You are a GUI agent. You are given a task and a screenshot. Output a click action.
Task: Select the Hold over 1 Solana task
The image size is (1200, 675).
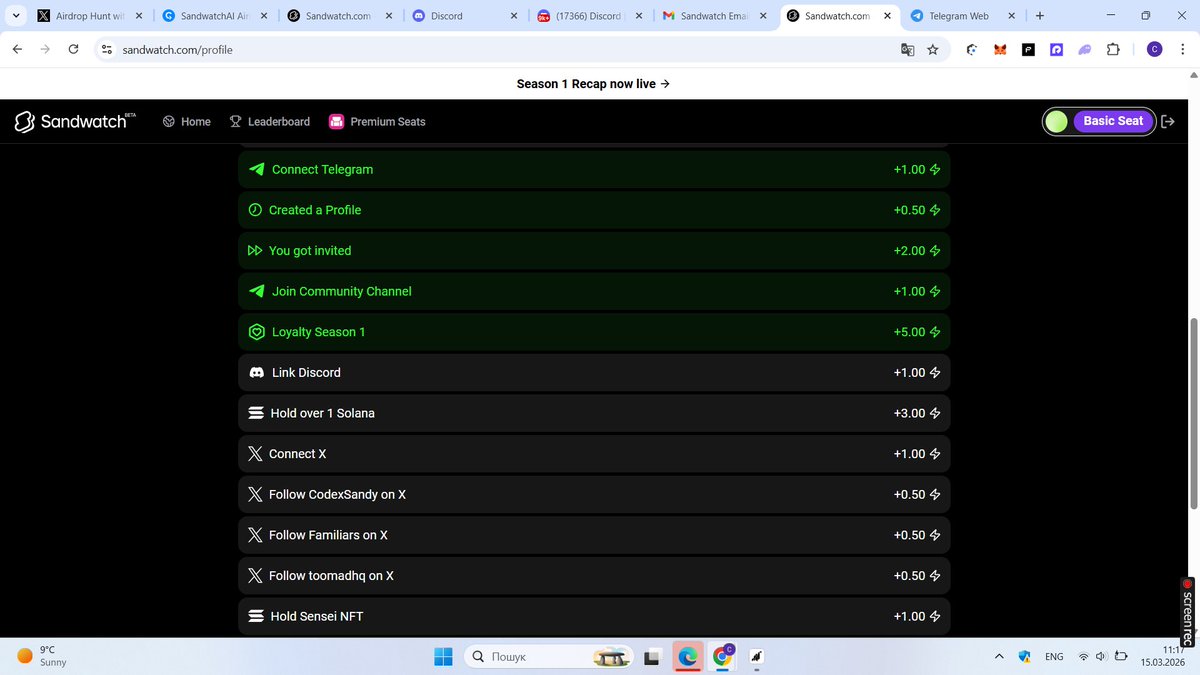click(594, 413)
